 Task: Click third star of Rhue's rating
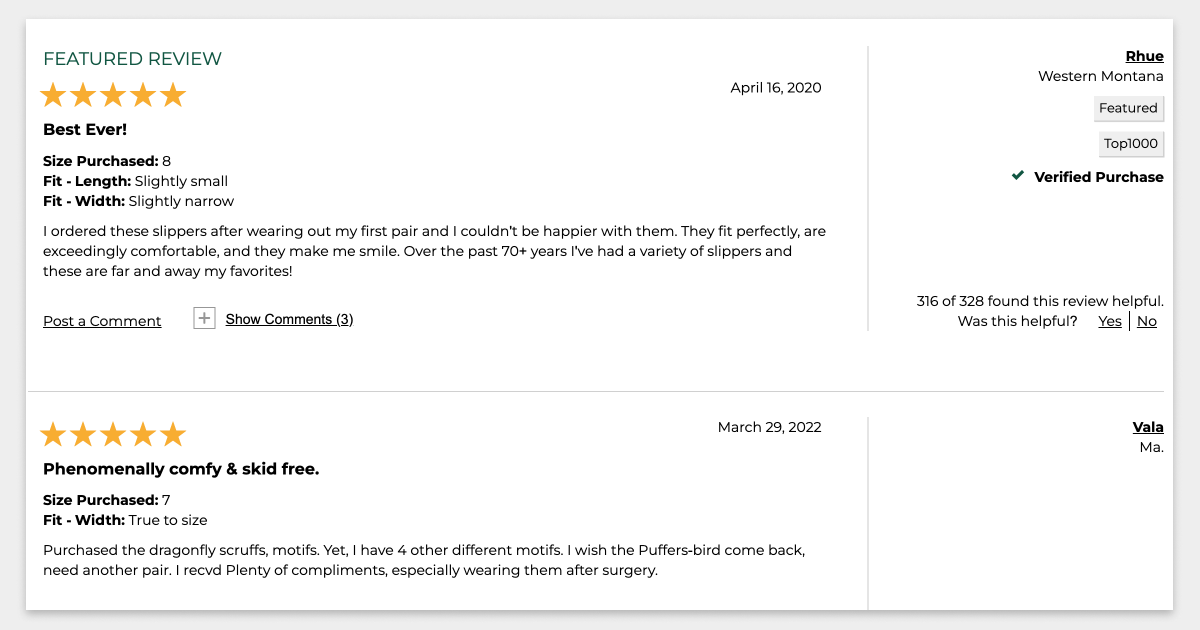click(113, 95)
